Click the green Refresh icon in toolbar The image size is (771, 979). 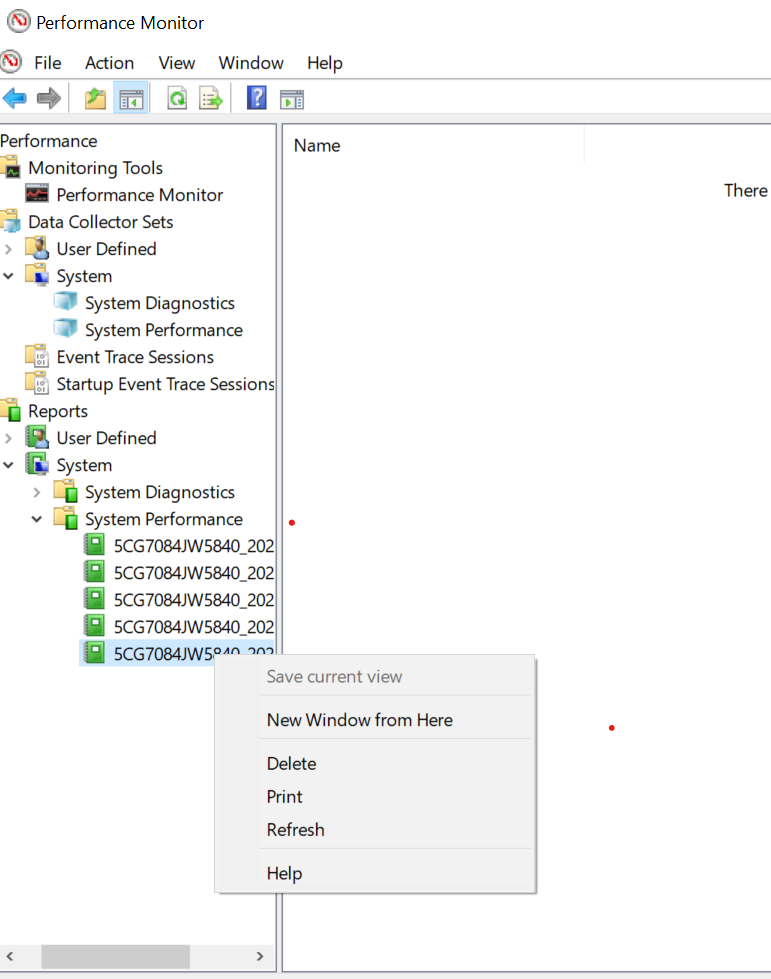pyautogui.click(x=177, y=98)
